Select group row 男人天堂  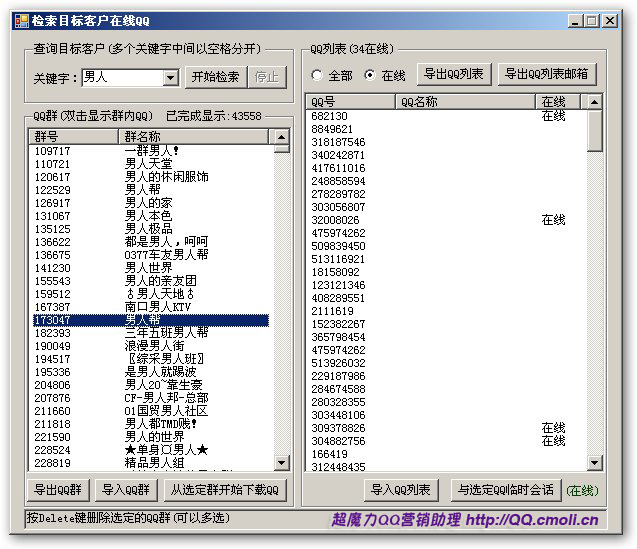click(148, 163)
